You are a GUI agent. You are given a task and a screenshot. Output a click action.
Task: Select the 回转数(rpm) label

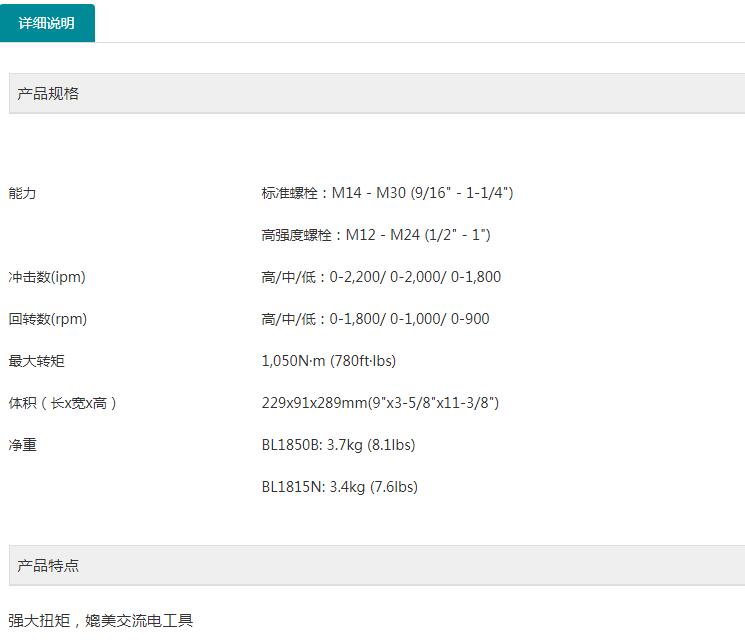[48, 319]
